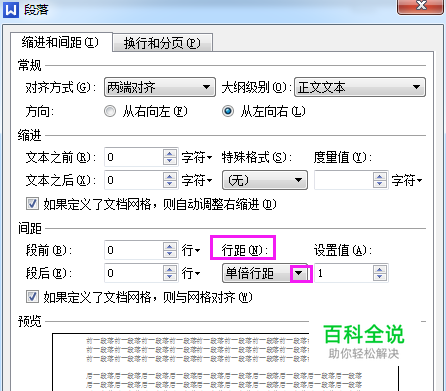Click the 段后 spacing input field
The height and width of the screenshot is (391, 446).
click(x=134, y=273)
